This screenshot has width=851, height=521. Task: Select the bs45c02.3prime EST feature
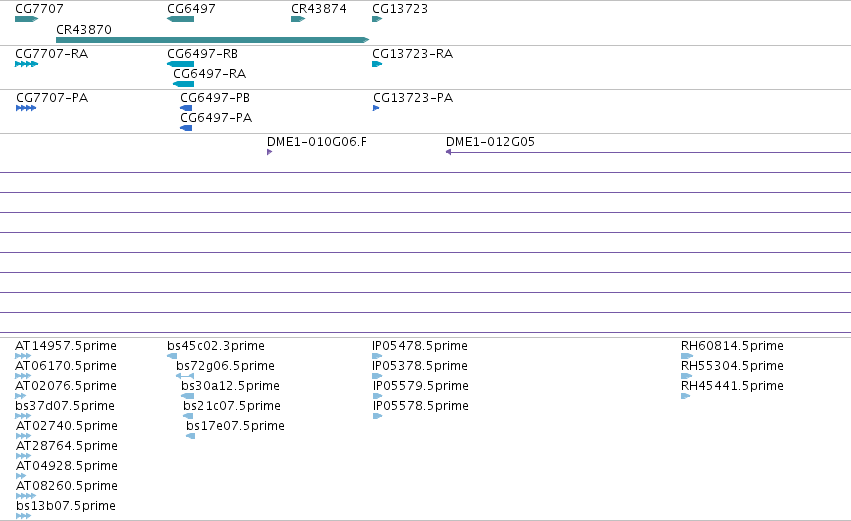coord(172,356)
